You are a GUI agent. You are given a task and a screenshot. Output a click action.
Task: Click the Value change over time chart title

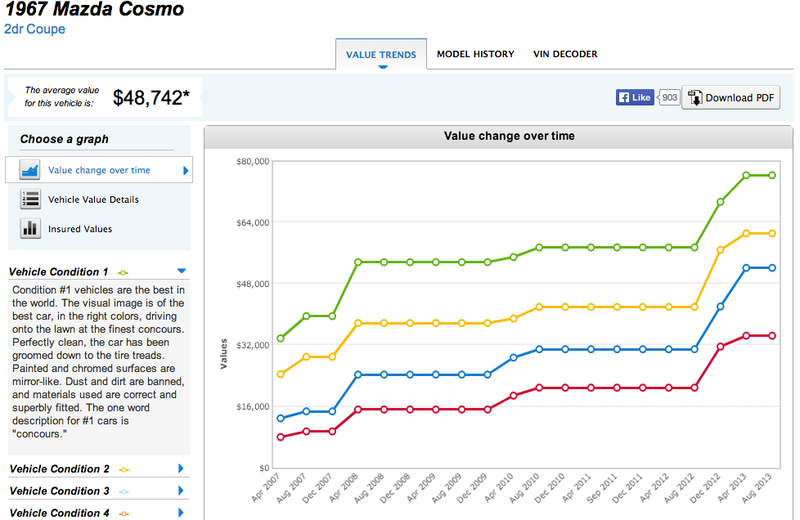[x=509, y=136]
